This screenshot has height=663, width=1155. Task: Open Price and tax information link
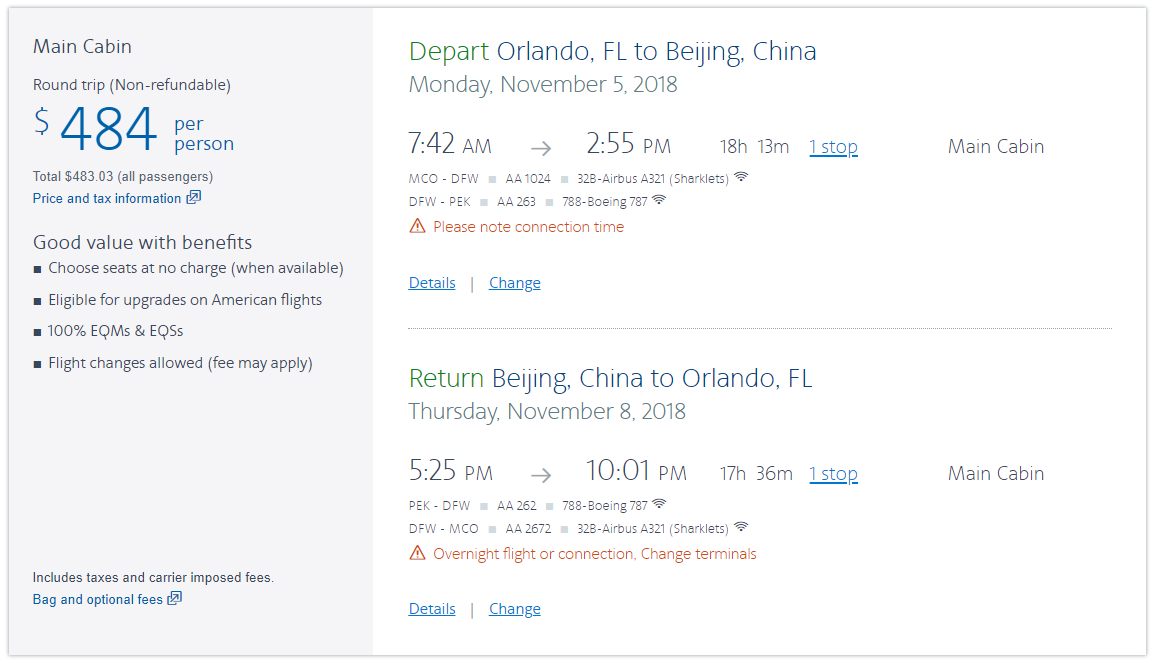(107, 199)
